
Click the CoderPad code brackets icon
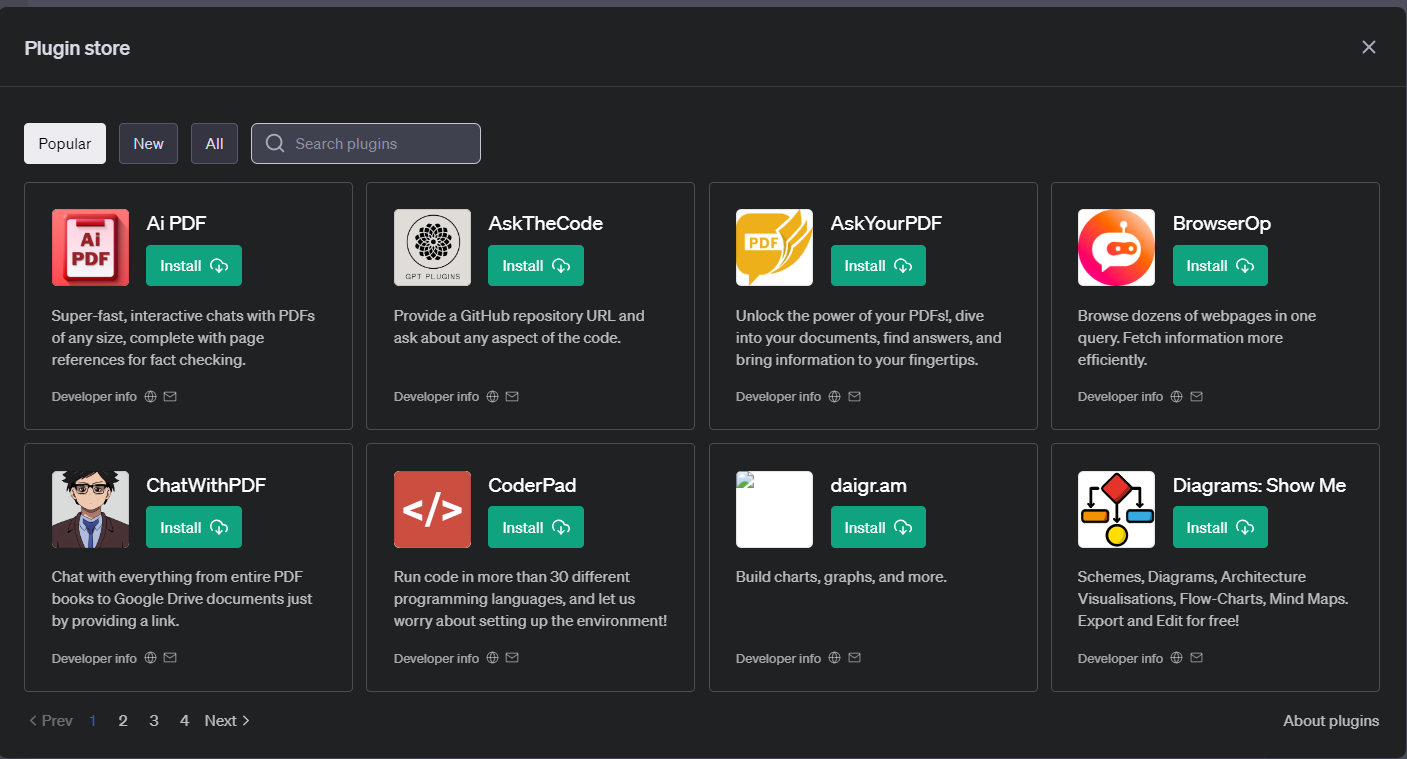click(x=432, y=509)
